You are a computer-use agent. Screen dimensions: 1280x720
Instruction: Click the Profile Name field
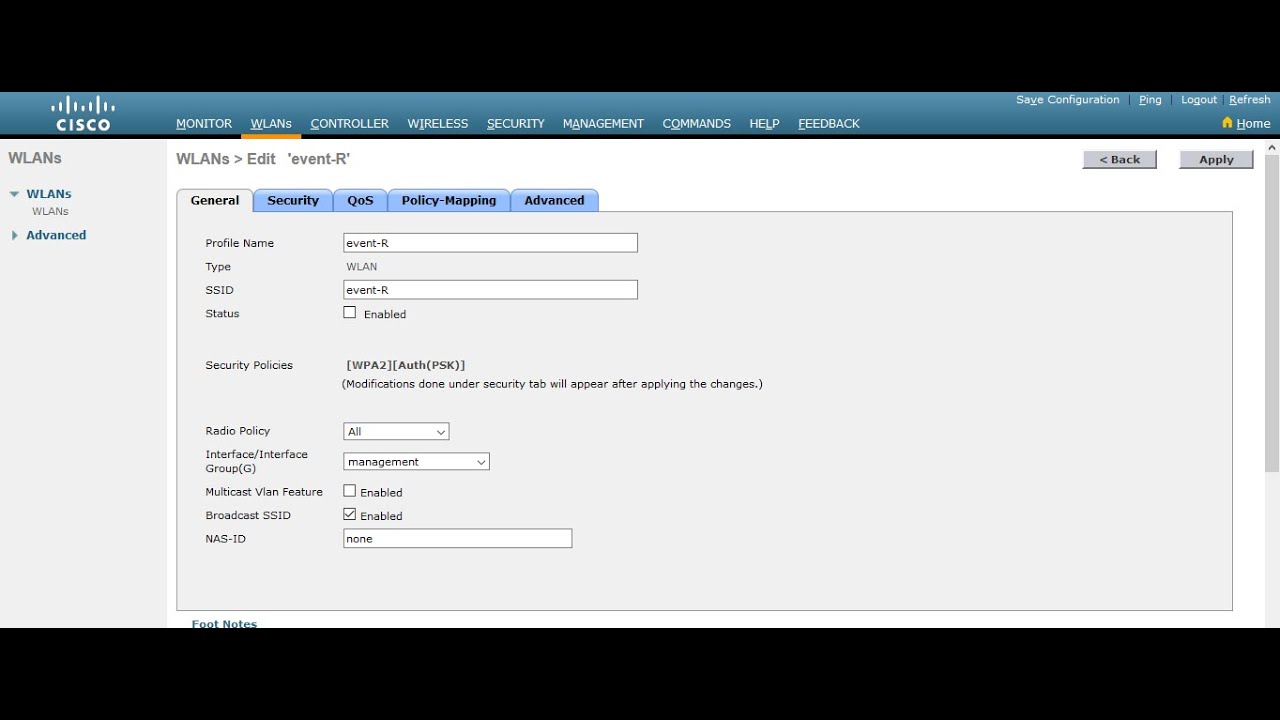490,243
